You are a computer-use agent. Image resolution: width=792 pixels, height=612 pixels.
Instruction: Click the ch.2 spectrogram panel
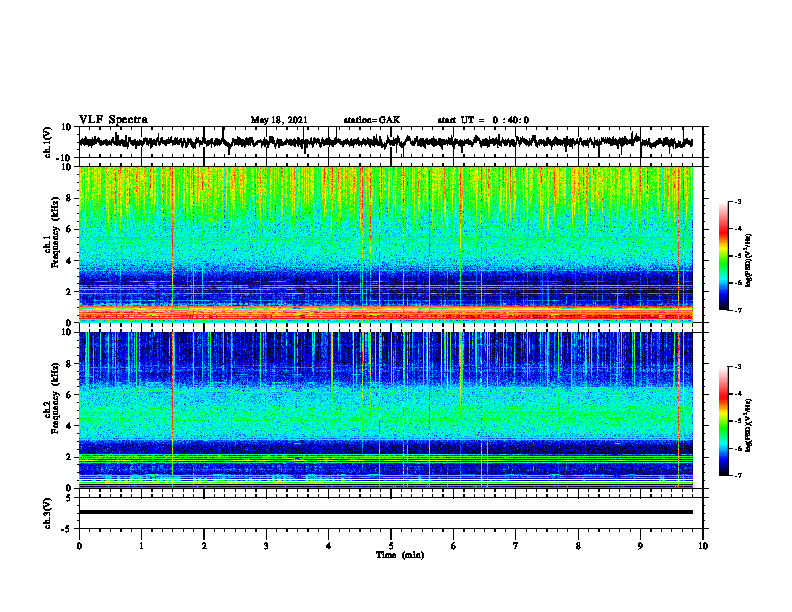pyautogui.click(x=386, y=410)
